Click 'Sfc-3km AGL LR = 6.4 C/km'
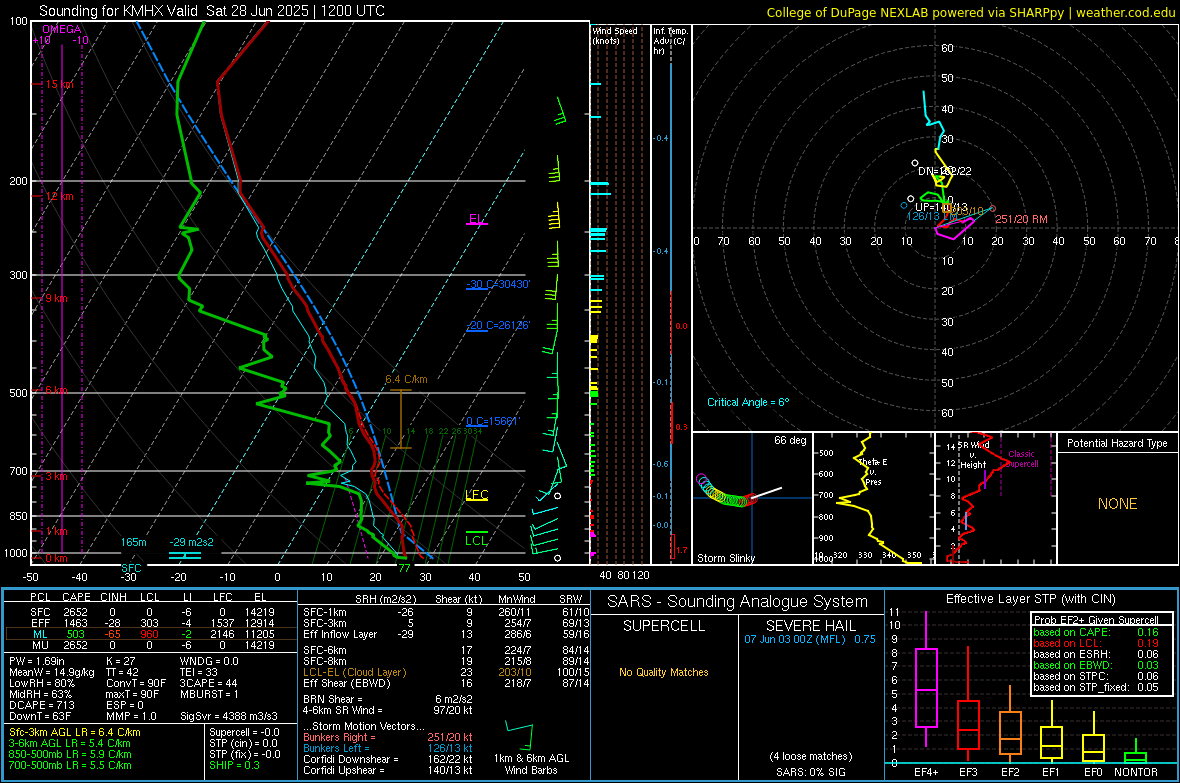1180x783 pixels. coord(75,732)
